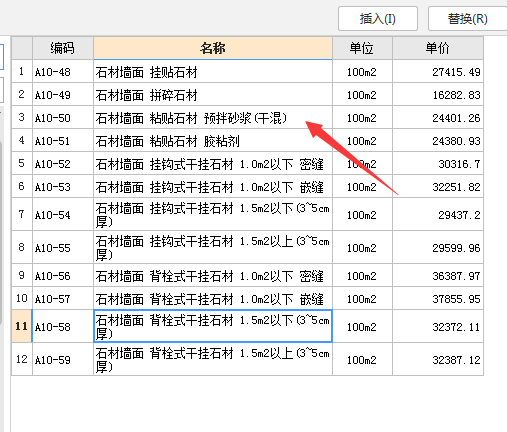The image size is (507, 432).
Task: Select code cell A10-59
Action: pos(63,360)
